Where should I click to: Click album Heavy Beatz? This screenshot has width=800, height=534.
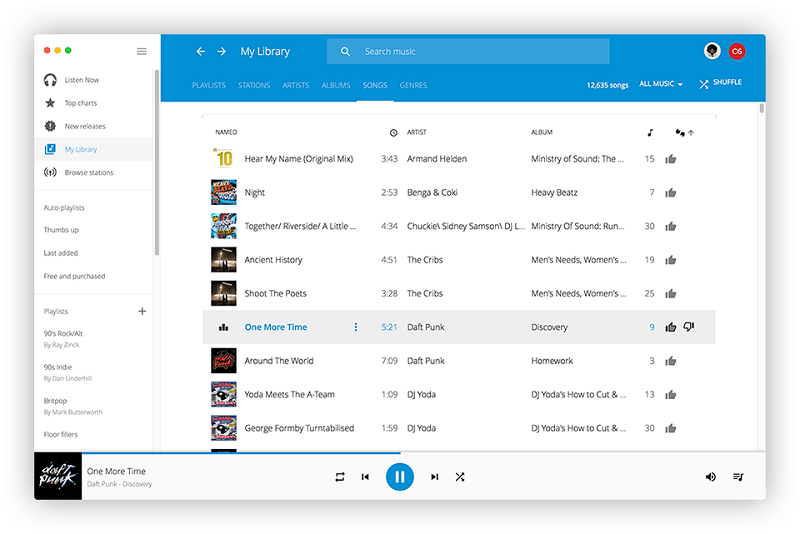pos(554,192)
